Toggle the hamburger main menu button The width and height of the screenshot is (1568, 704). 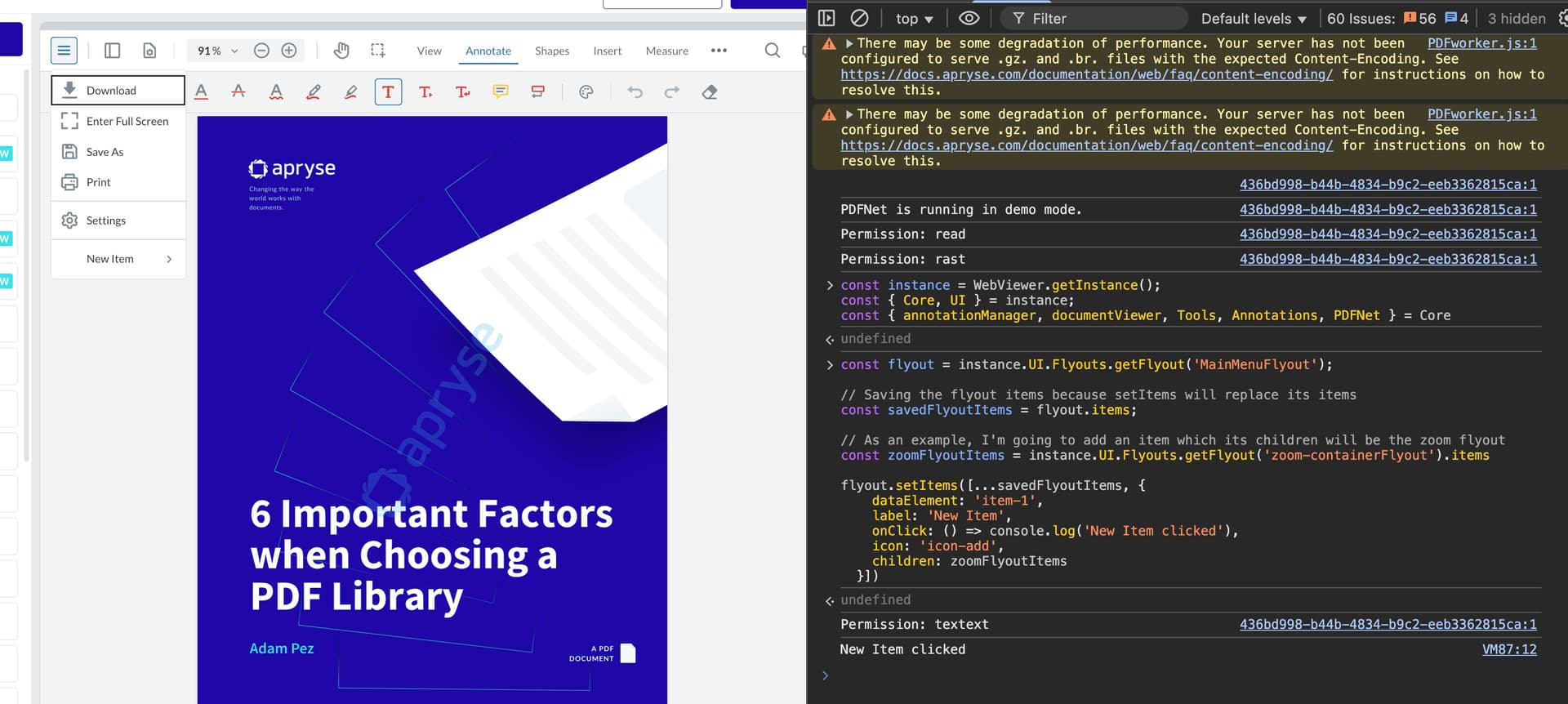tap(64, 51)
